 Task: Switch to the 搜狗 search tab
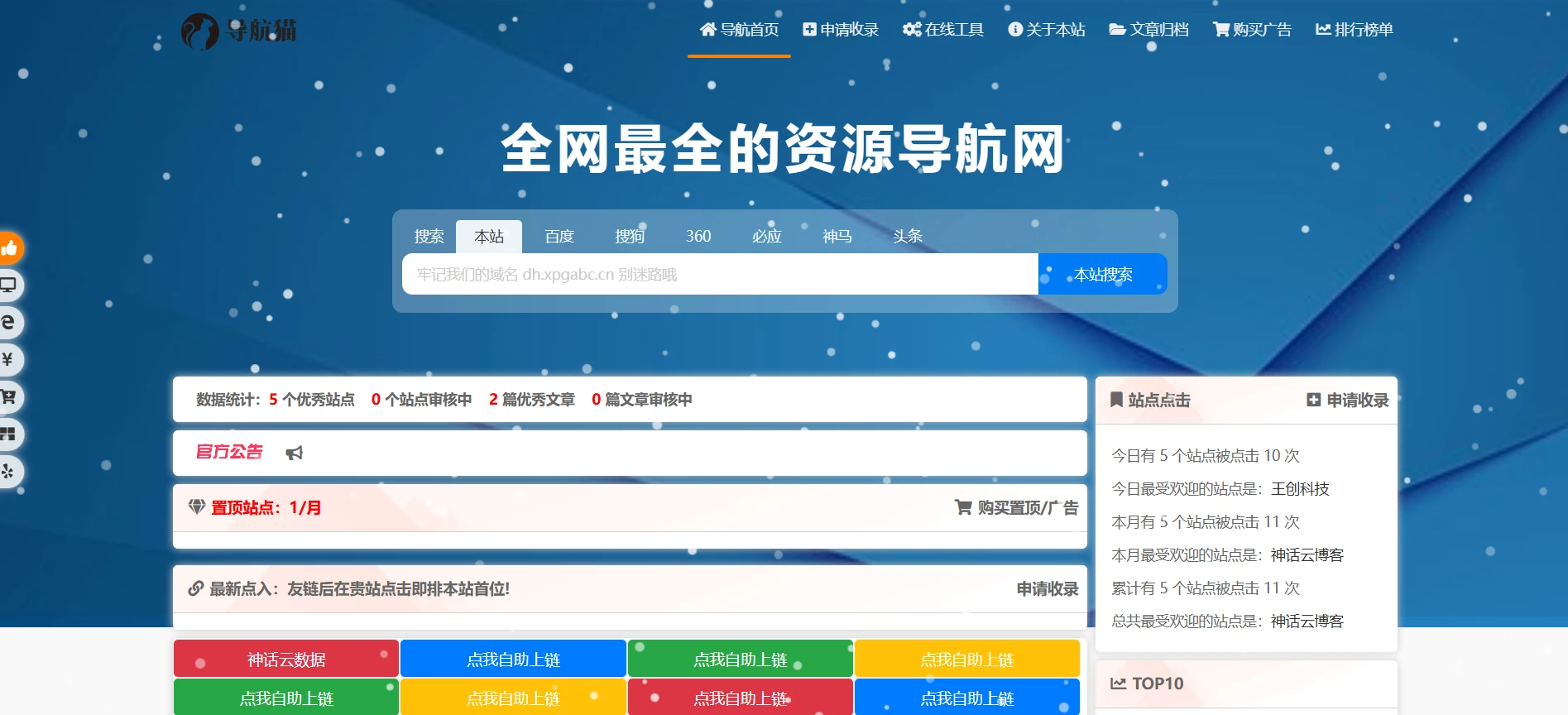630,237
